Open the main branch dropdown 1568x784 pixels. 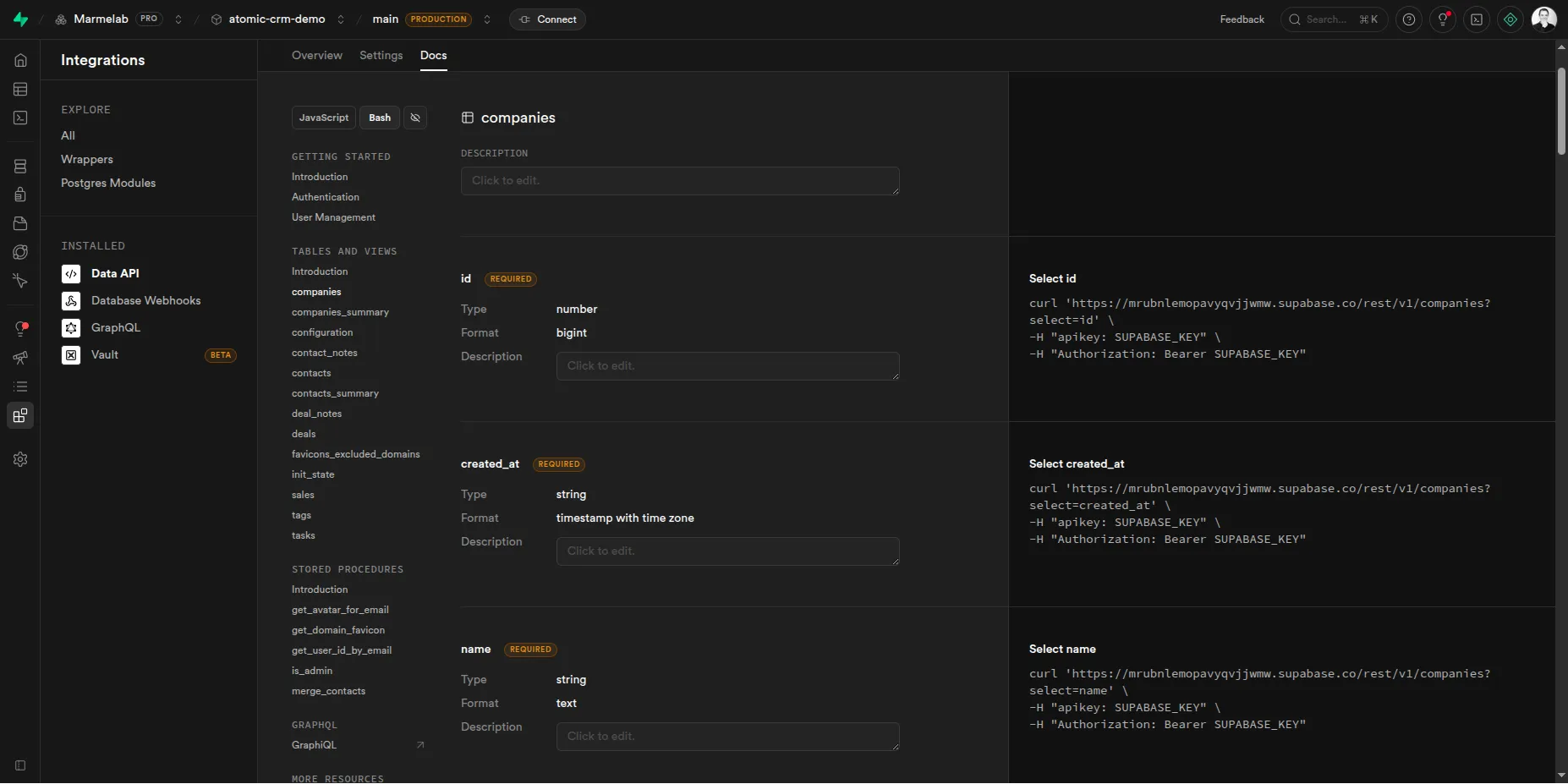coord(486,19)
